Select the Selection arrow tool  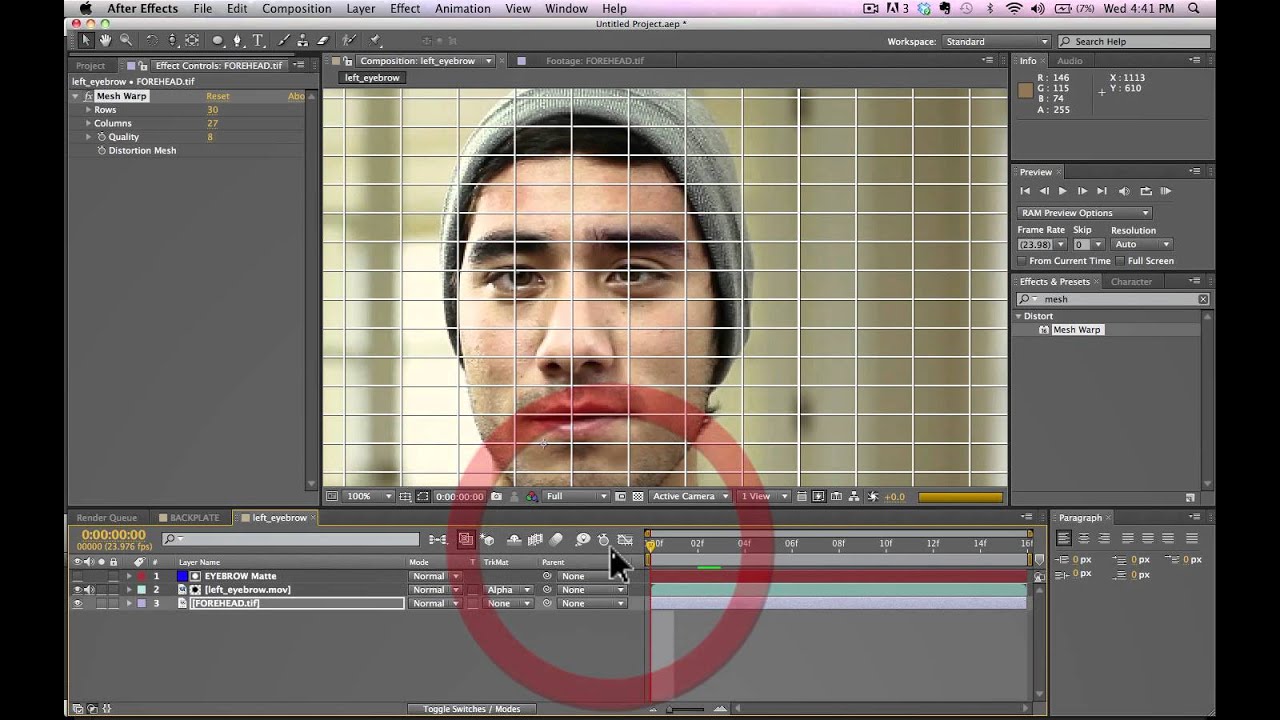coord(86,41)
